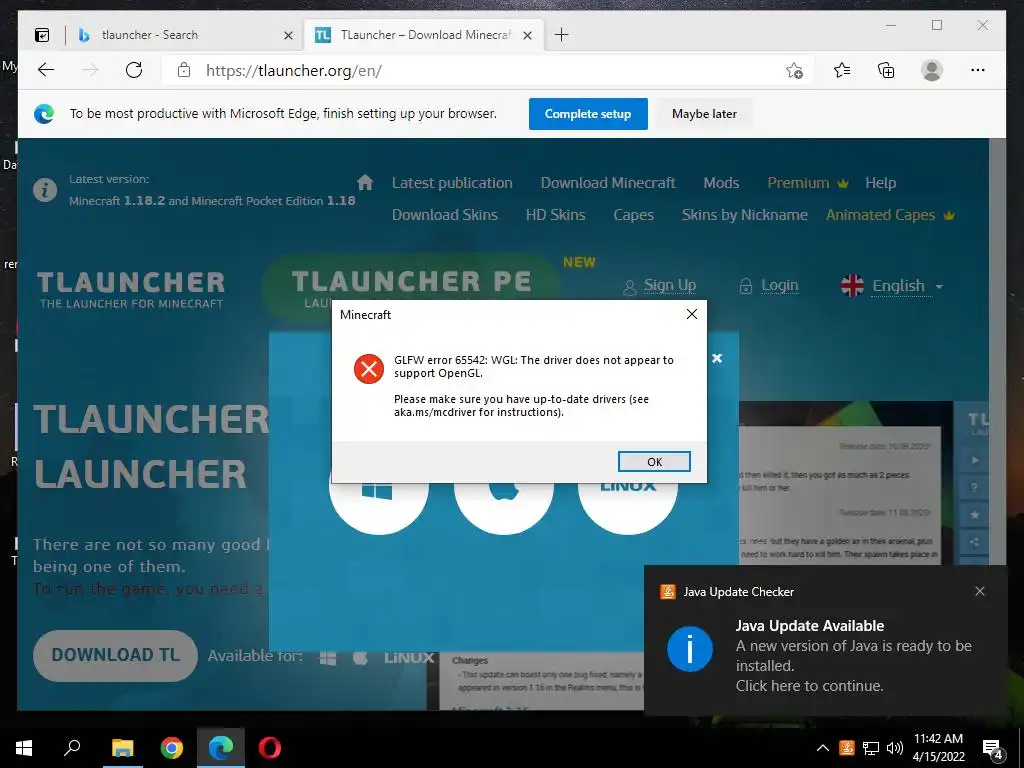Open Collections icon in Edge toolbar
The width and height of the screenshot is (1024, 768).
886,70
